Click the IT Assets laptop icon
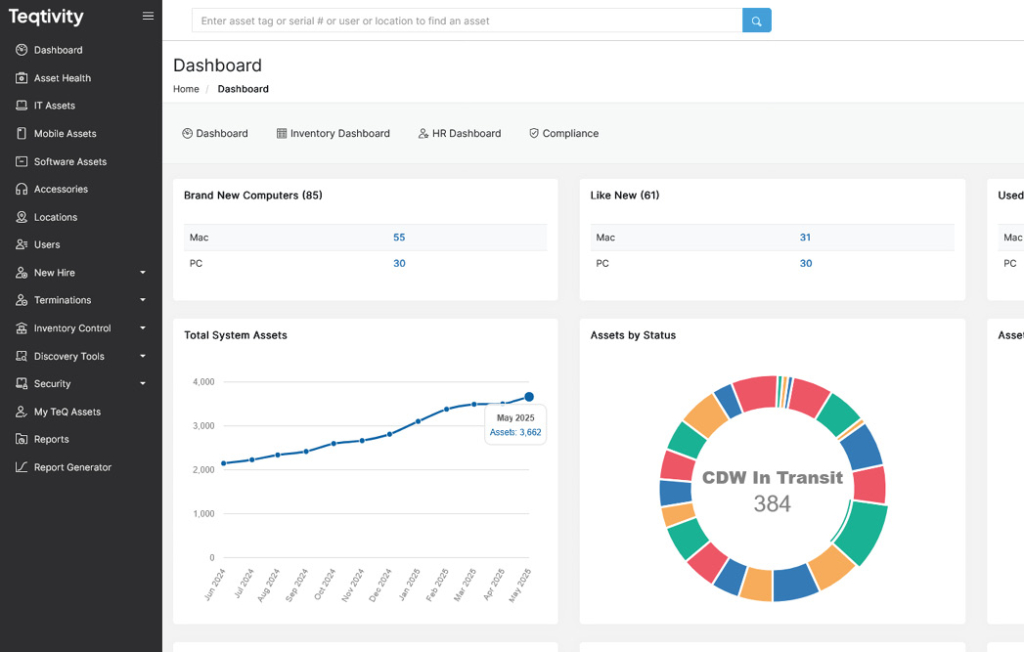Screen dimensions: 1024x652 pyautogui.click(x=22, y=106)
